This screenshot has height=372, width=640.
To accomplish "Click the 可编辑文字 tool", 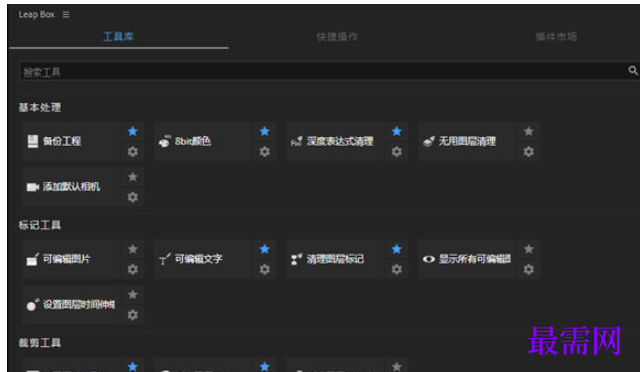I will (203, 259).
